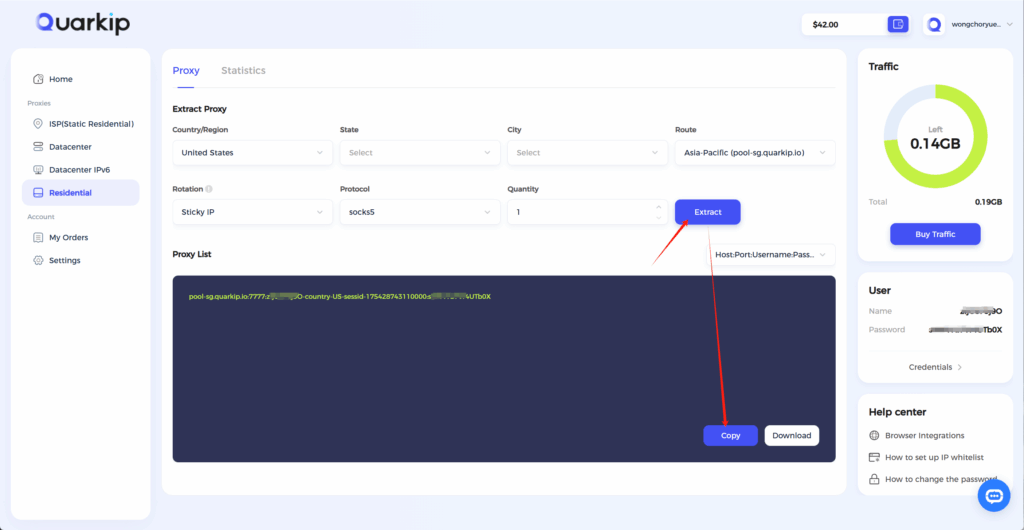The image size is (1024, 530).
Task: Click the Datacenter server icon
Action: click(38, 147)
